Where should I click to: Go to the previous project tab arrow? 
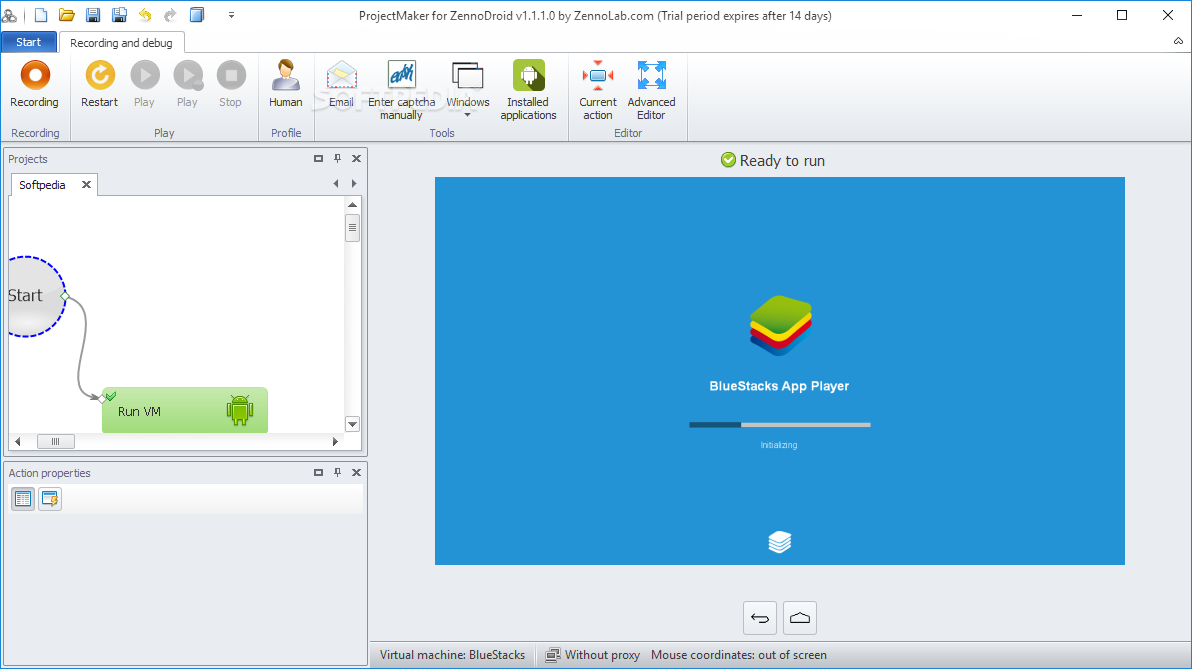click(336, 183)
